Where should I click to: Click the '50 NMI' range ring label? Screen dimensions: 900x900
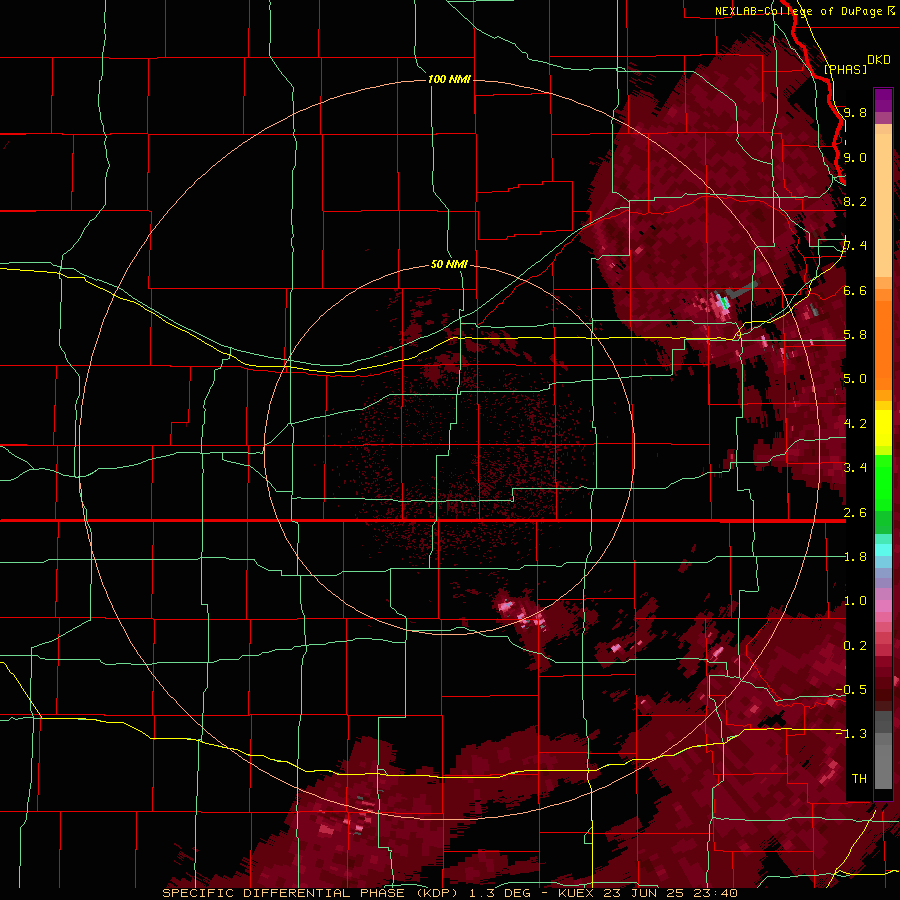[449, 264]
